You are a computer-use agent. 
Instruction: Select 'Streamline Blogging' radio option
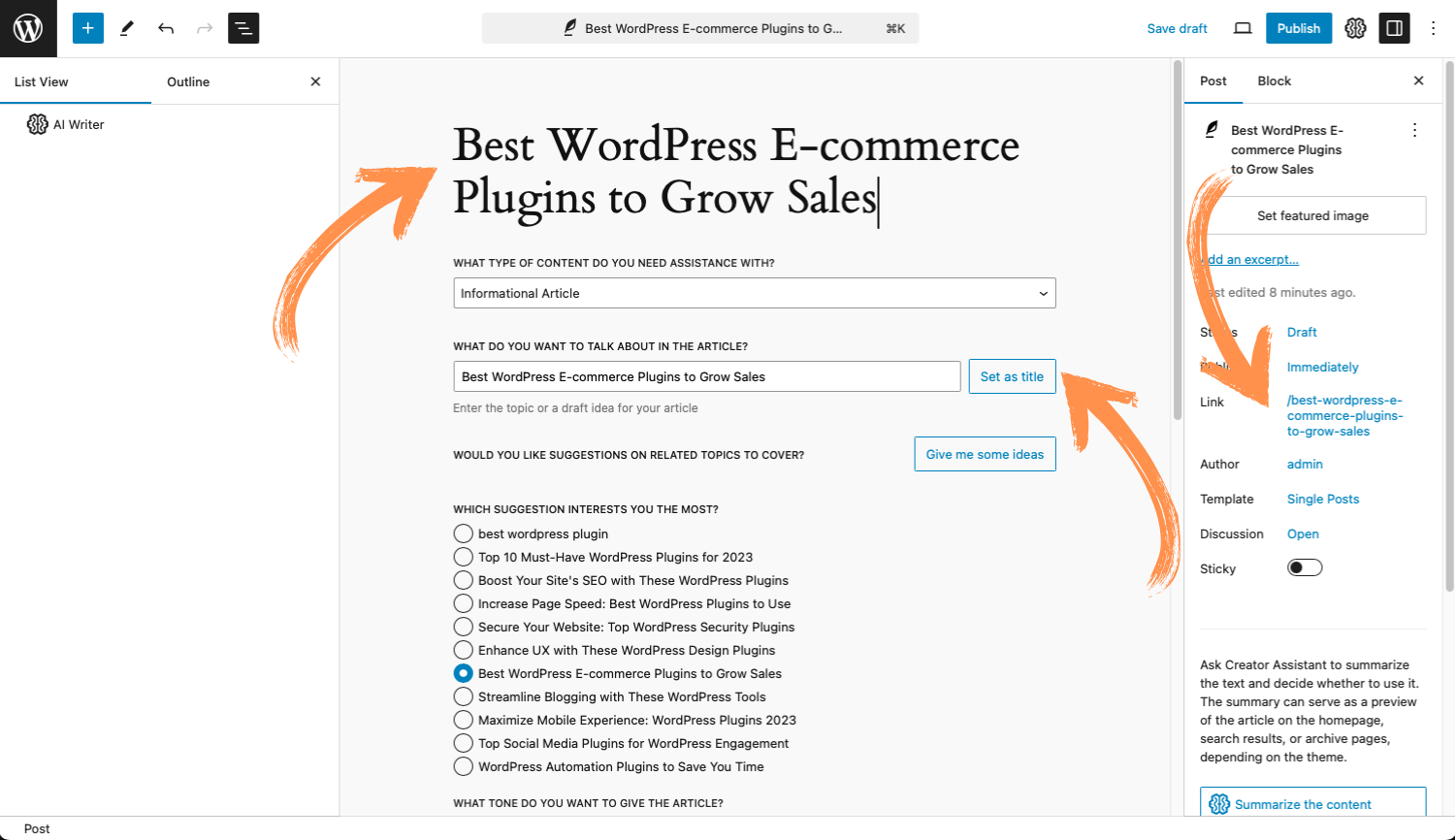pyautogui.click(x=464, y=696)
